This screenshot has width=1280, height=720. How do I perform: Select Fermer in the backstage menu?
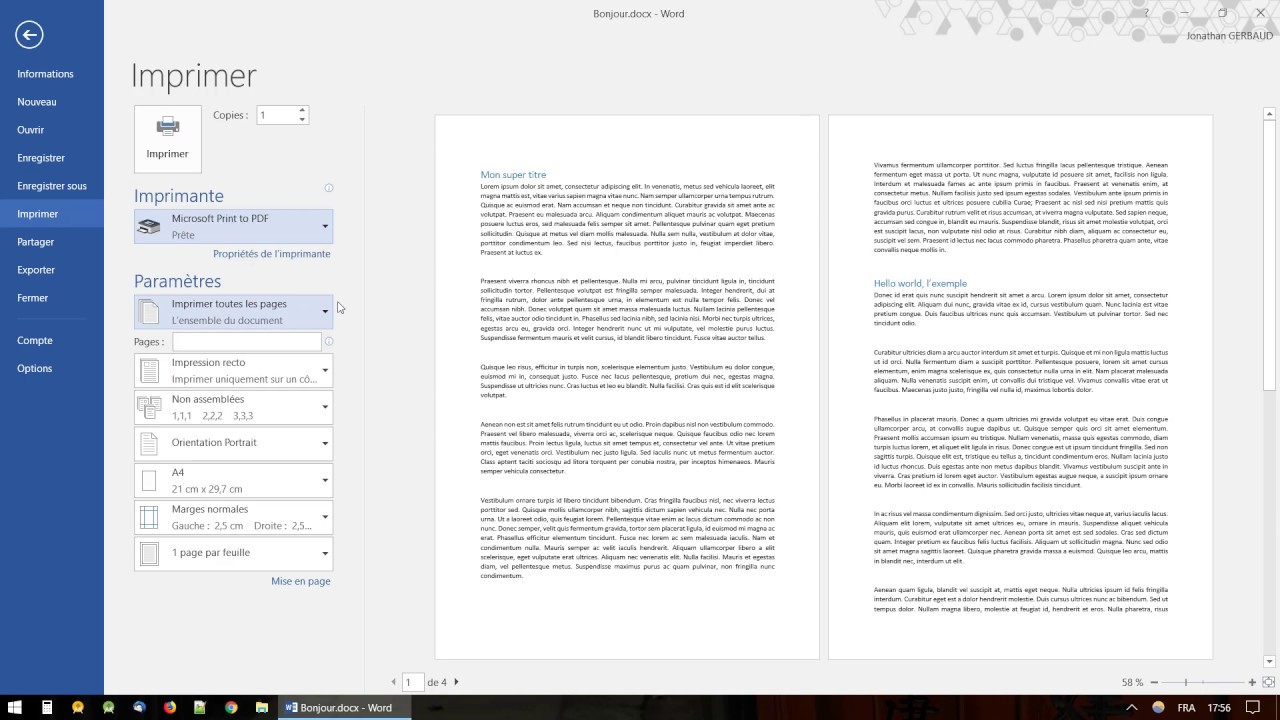[x=52, y=298]
